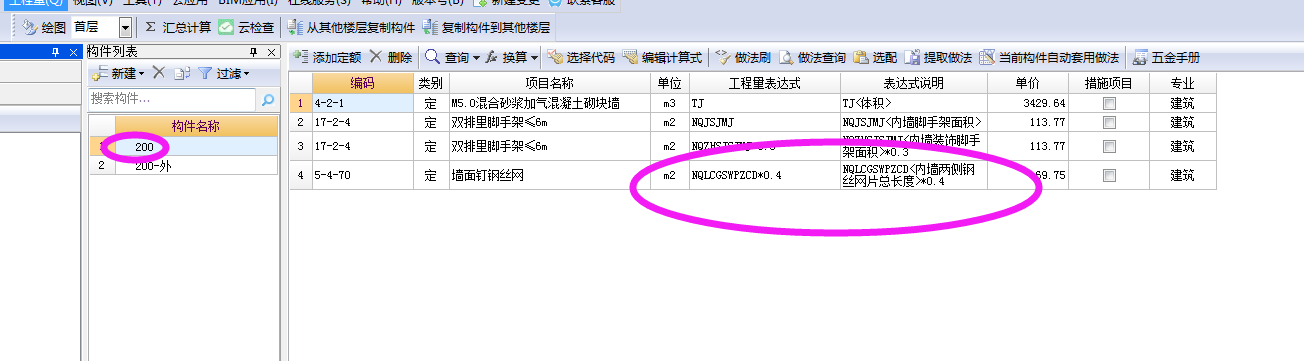Screen dimensions: 1304x361
Task: Start the 云检查 cloud check
Action: click(x=246, y=27)
